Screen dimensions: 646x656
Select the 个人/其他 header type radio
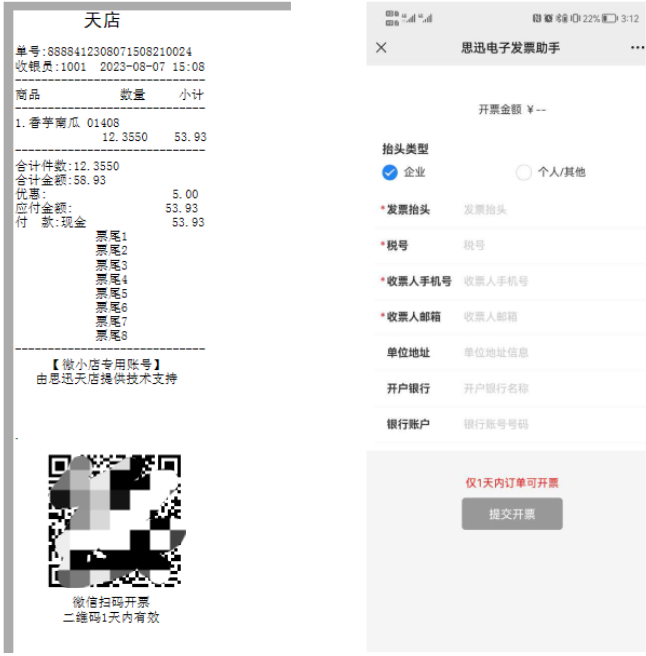point(523,172)
